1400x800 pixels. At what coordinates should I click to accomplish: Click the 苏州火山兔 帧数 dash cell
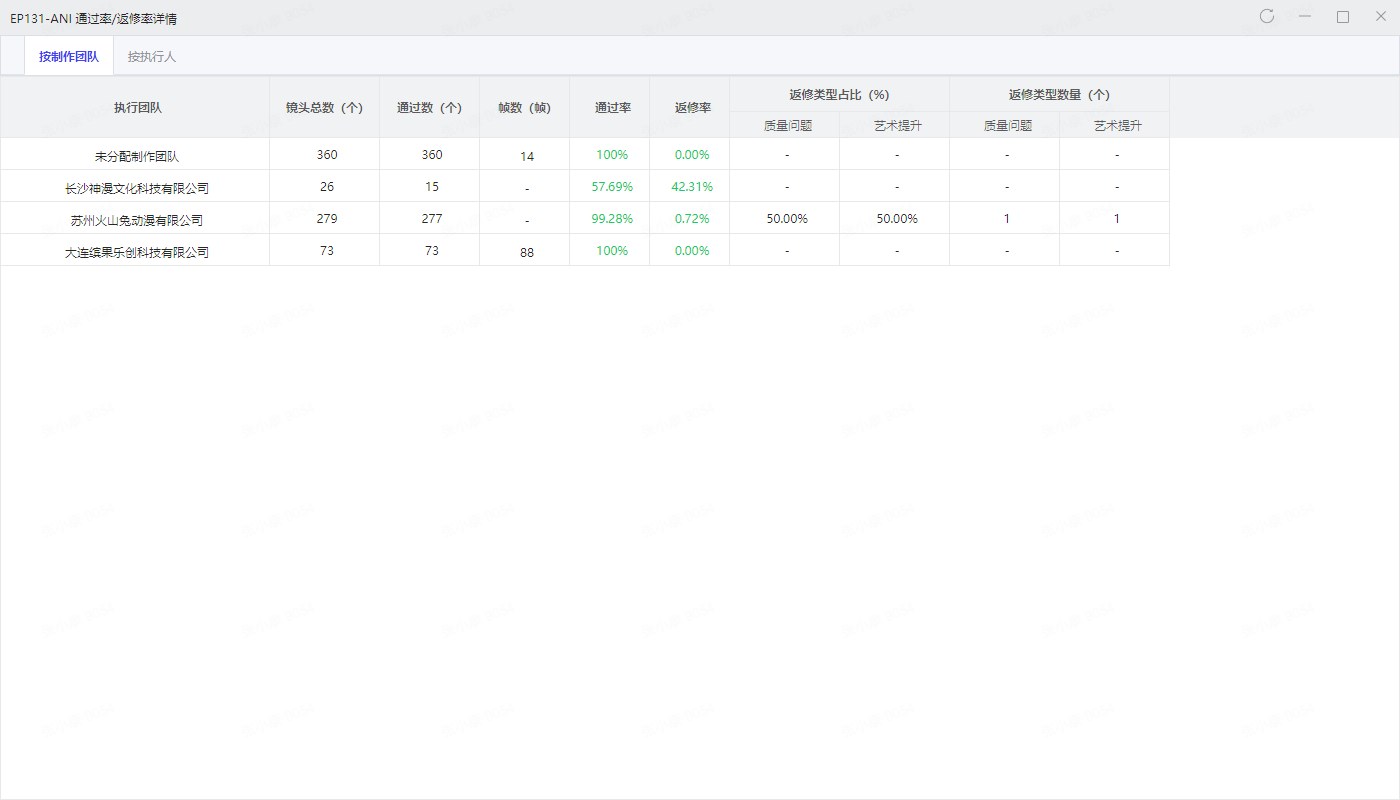[x=527, y=220]
